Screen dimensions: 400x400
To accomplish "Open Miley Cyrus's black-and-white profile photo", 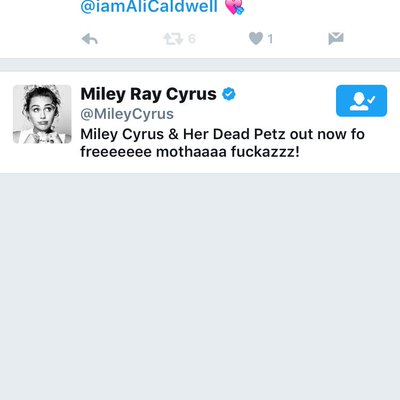I will click(x=42, y=114).
